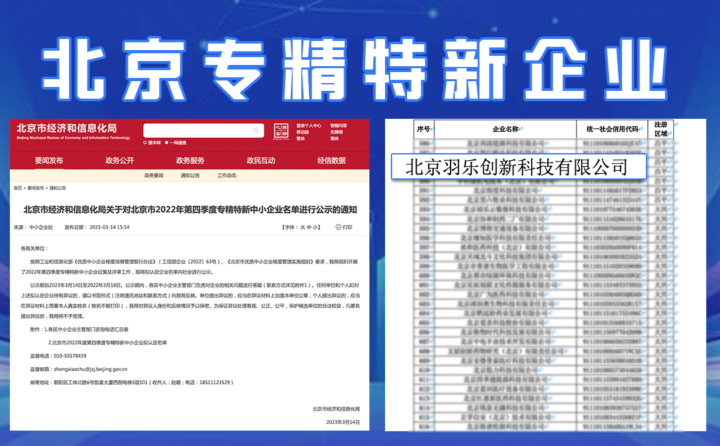This screenshot has height=446, width=720.
Task: Switch to the 政民互动 navigation tab
Action: click(261, 160)
